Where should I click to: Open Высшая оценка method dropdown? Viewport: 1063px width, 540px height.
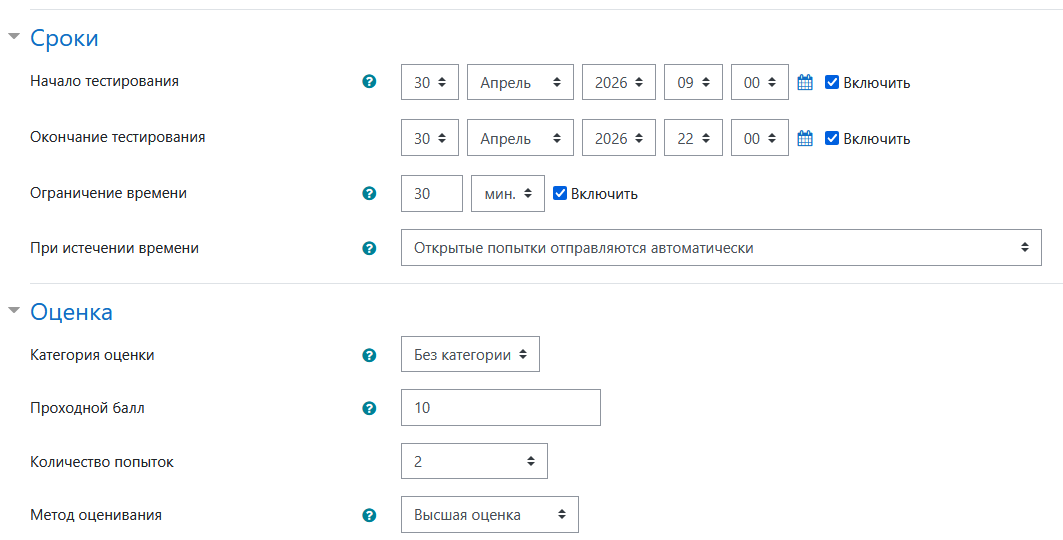[490, 515]
